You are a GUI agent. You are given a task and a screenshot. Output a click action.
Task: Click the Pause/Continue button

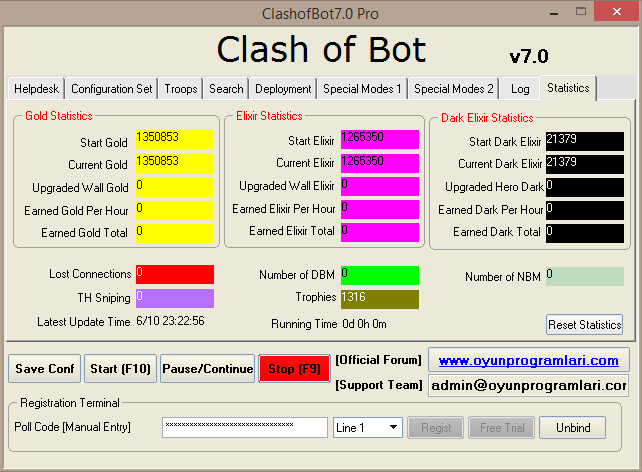click(208, 369)
